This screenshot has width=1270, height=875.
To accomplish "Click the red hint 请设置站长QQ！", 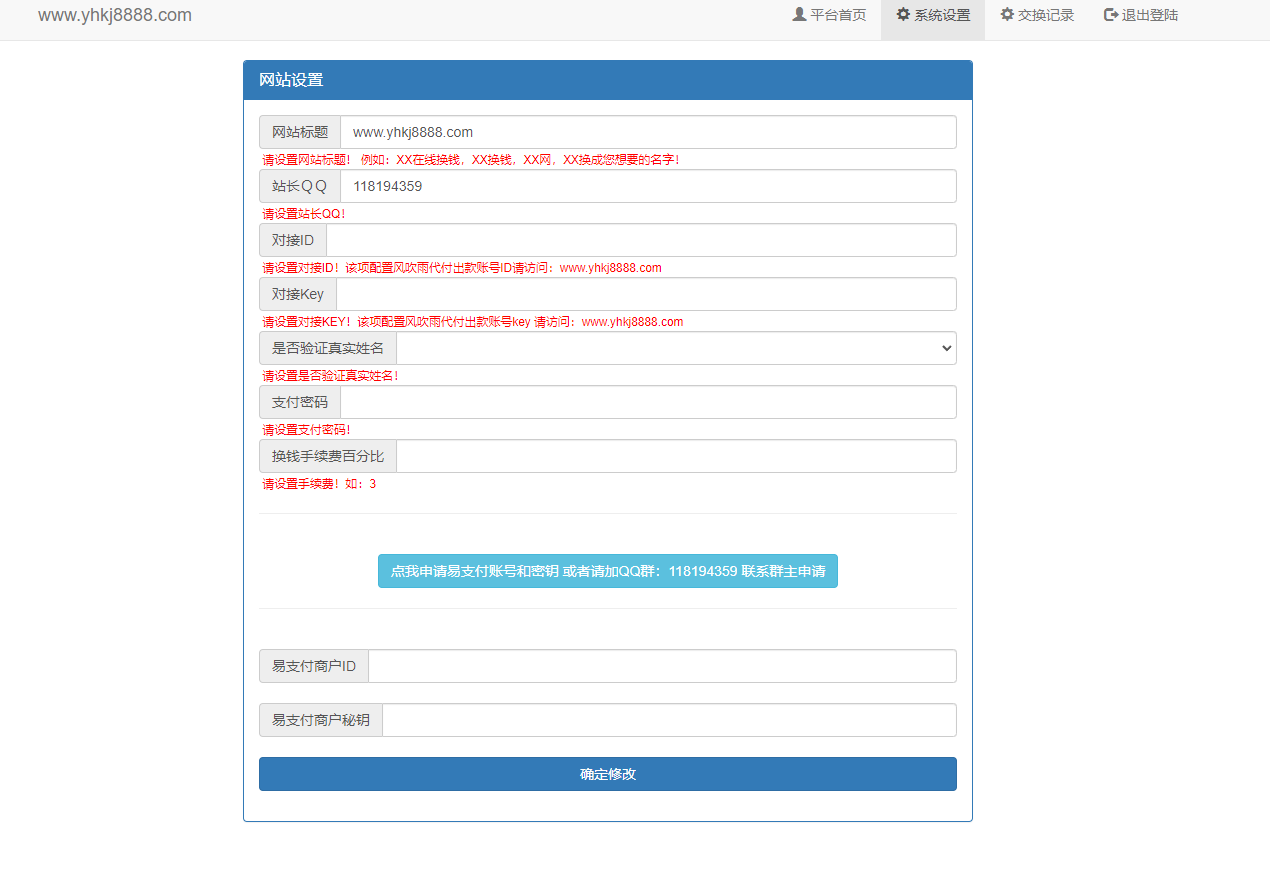I will pyautogui.click(x=304, y=214).
